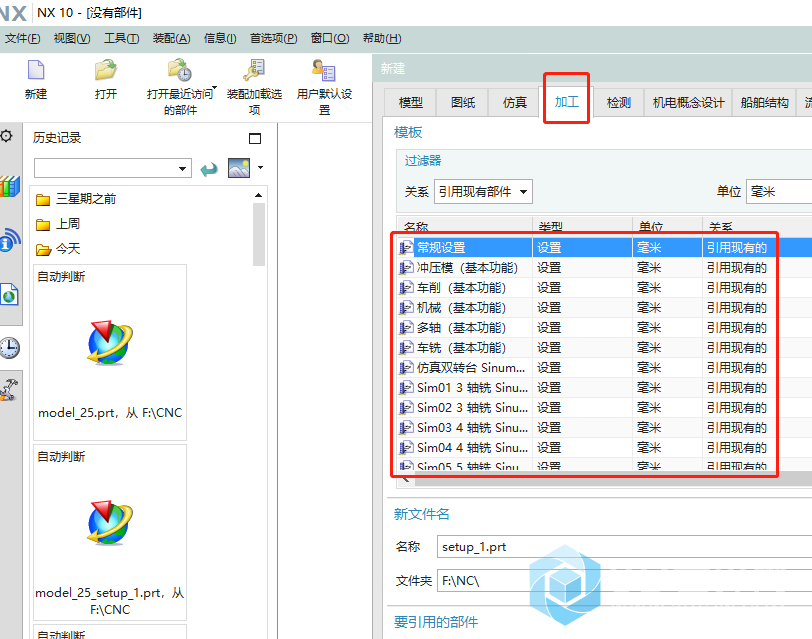812x639 pixels.
Task: Open the history filter combo box
Action: (112, 168)
